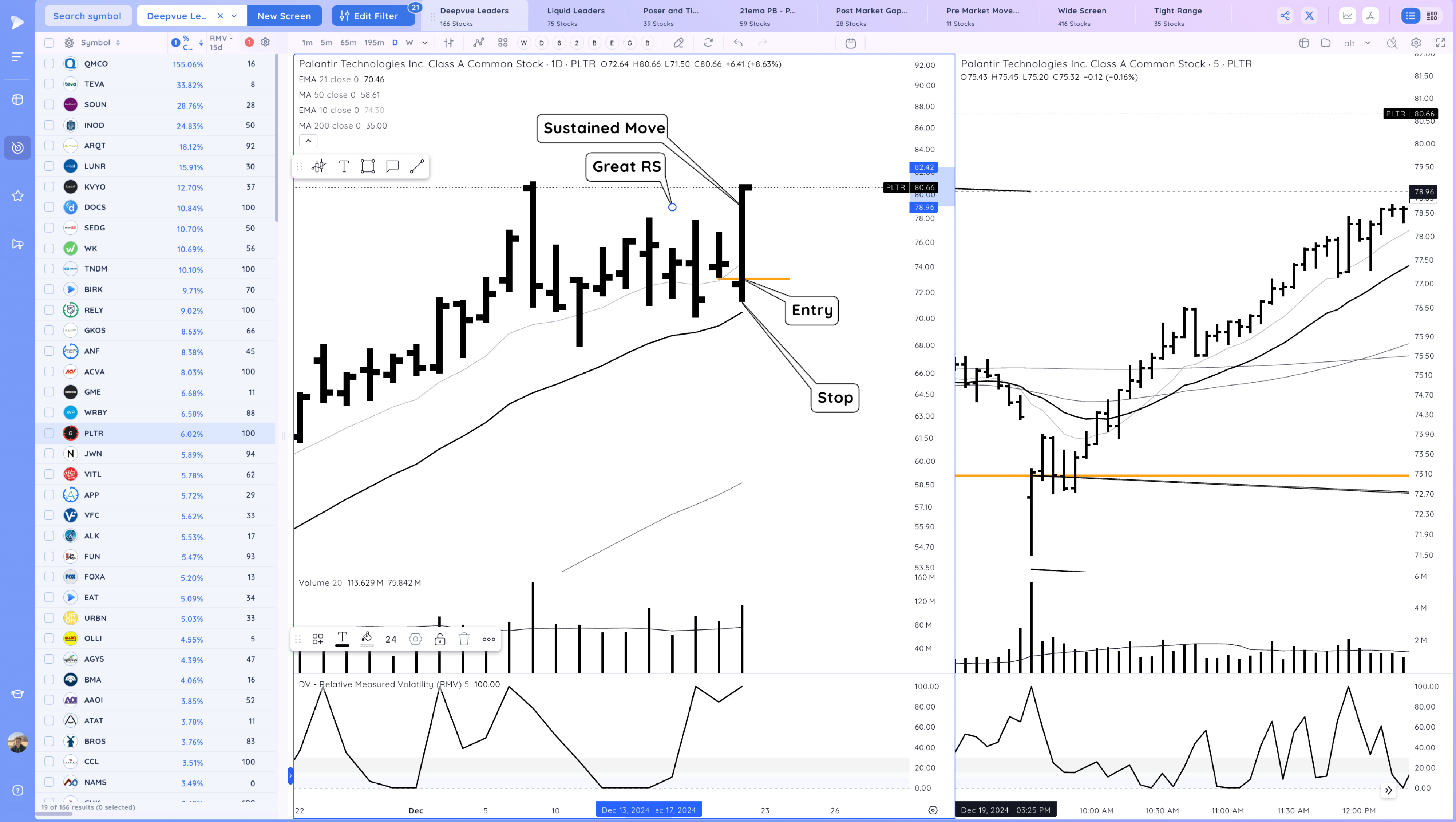Viewport: 1456px width, 822px height.
Task: Open more options for the selected drawing
Action: coord(489,639)
